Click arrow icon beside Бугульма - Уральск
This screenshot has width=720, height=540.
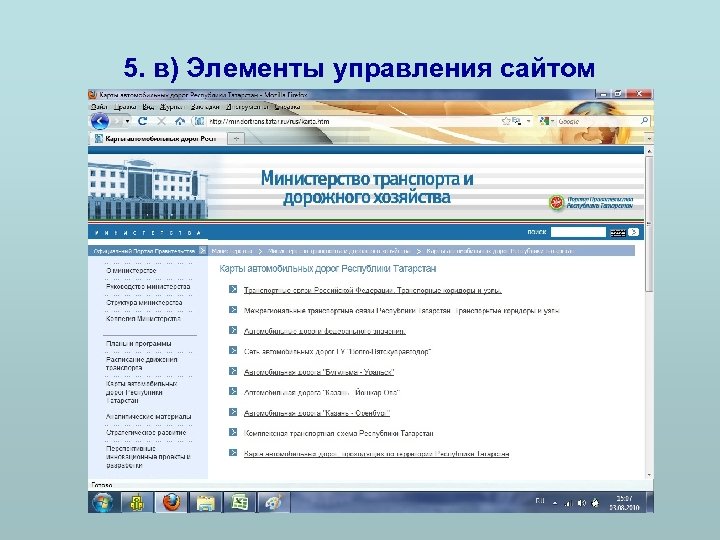point(233,371)
